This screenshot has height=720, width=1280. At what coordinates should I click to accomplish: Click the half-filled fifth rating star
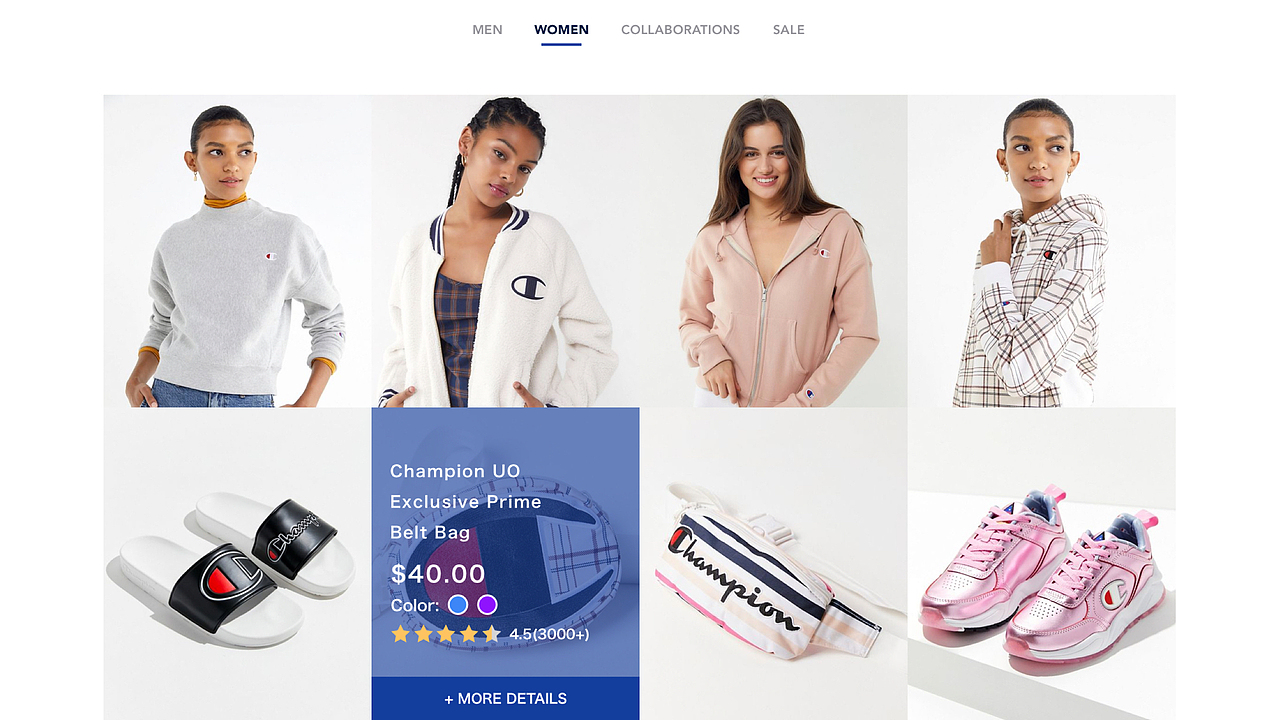[x=491, y=634]
